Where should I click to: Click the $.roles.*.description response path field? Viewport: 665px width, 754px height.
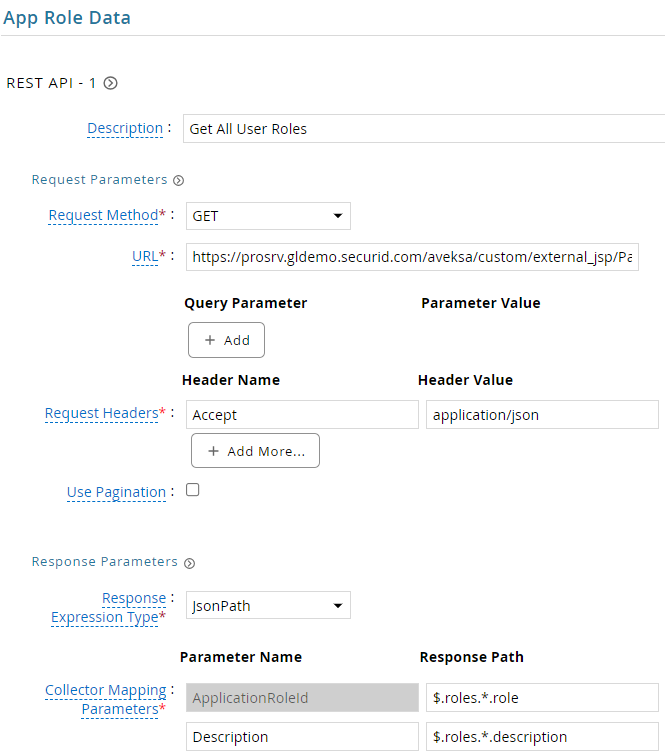tap(542, 736)
